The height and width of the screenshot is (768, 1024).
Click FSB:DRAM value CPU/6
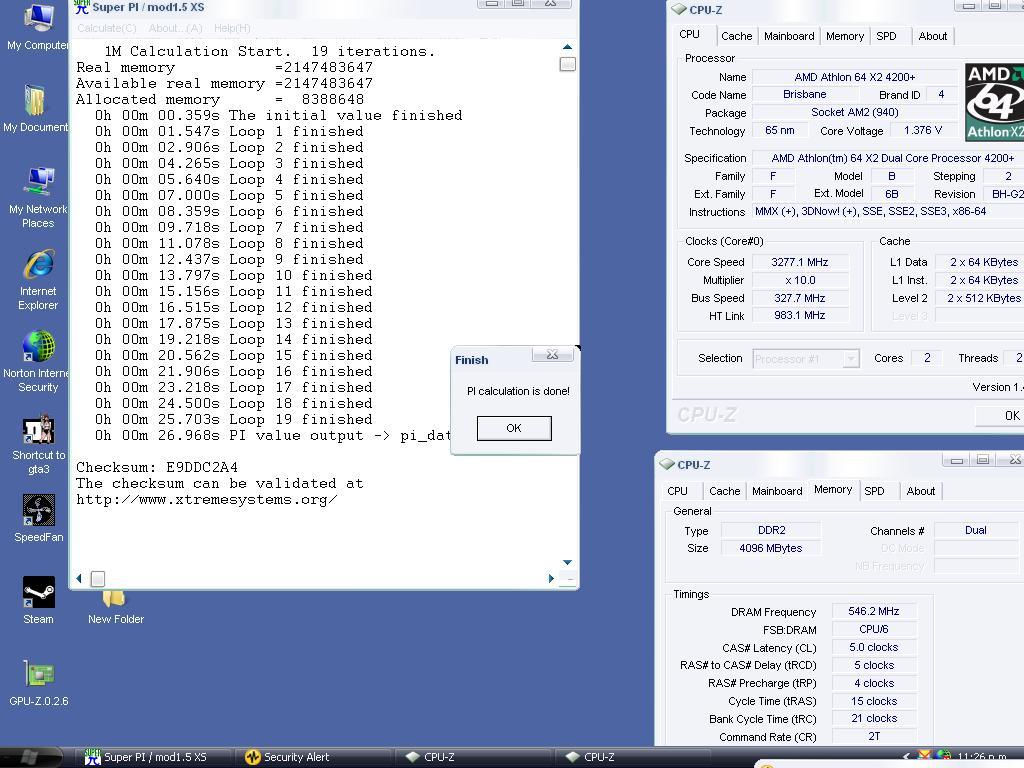tap(874, 630)
